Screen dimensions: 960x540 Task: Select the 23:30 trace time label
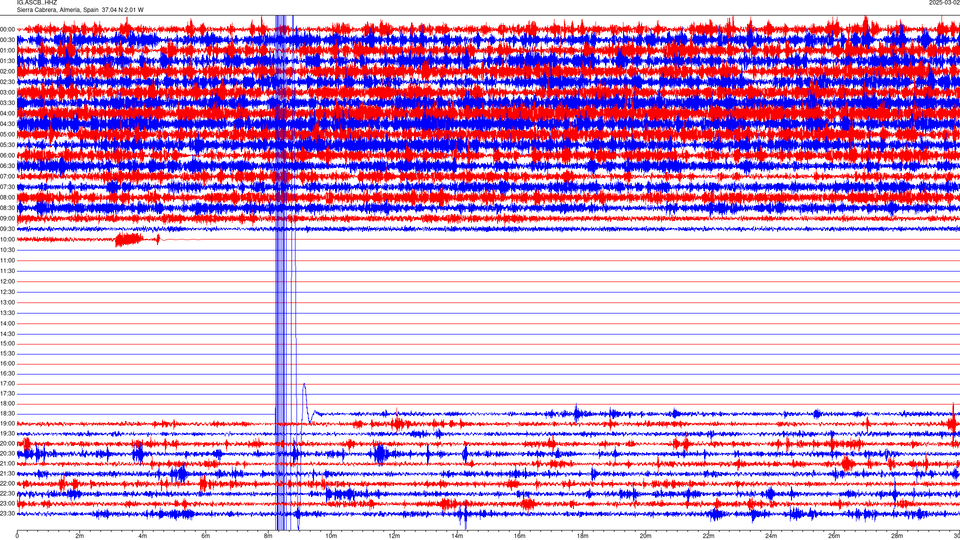[7, 514]
